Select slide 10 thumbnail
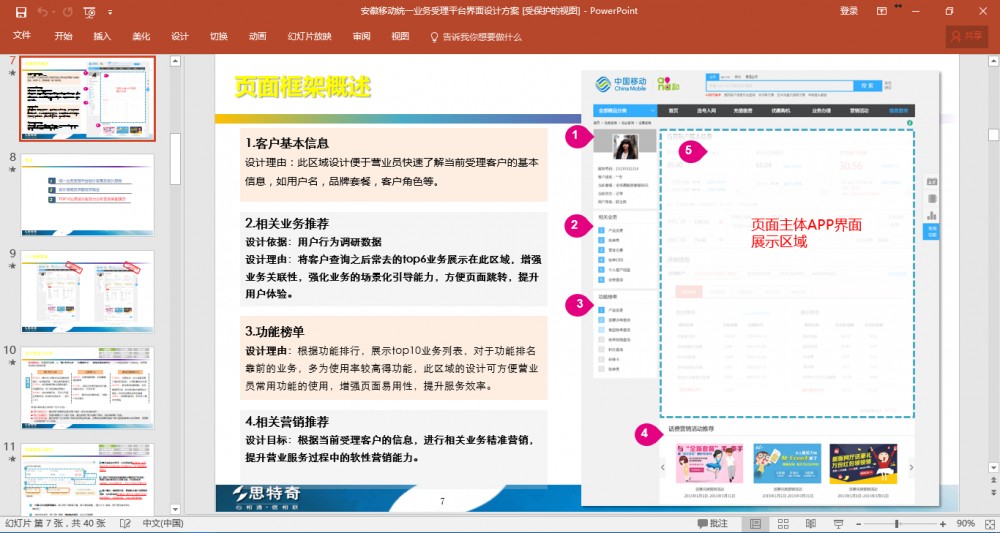 pos(87,388)
